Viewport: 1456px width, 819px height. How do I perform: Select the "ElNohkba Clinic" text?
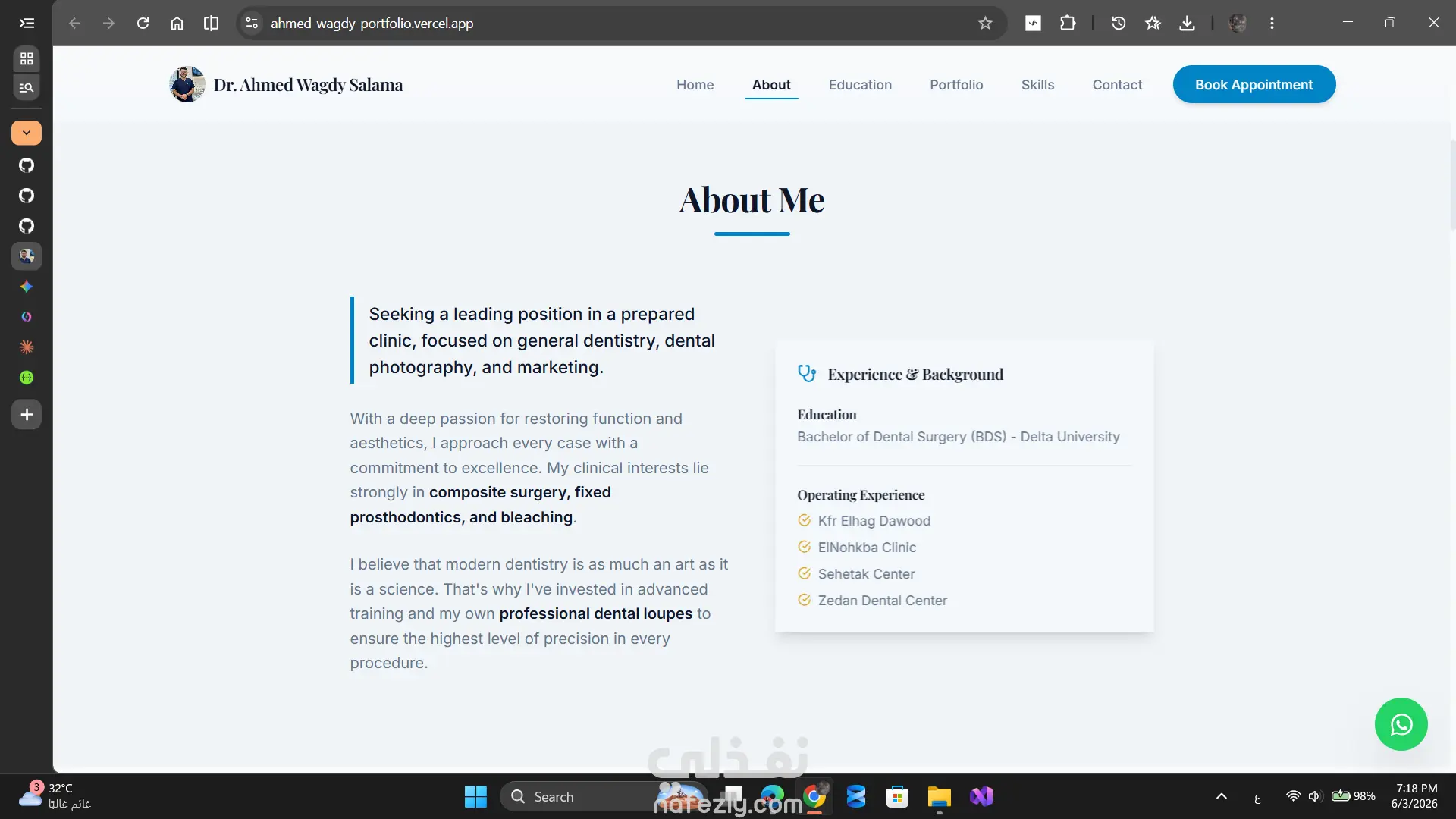867,548
